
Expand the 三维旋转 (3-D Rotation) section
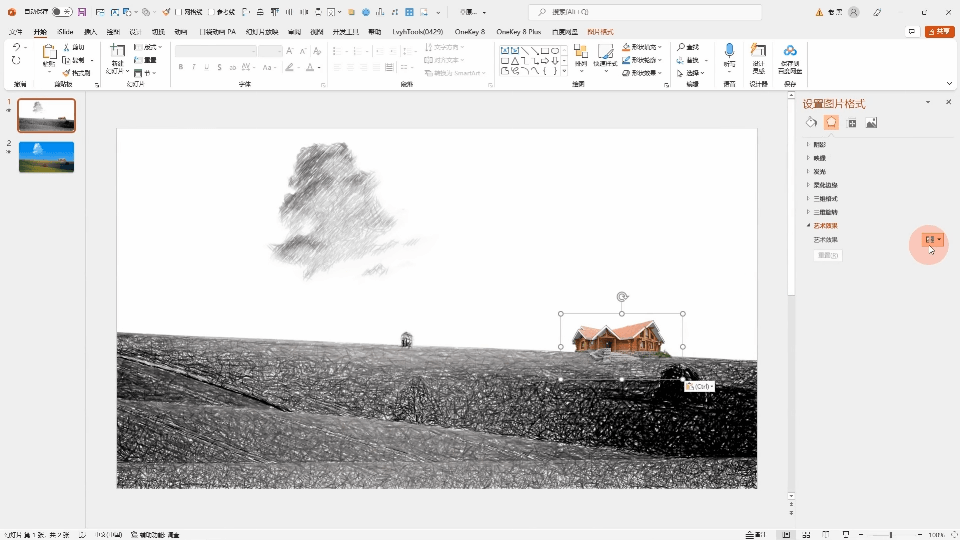[x=825, y=212]
